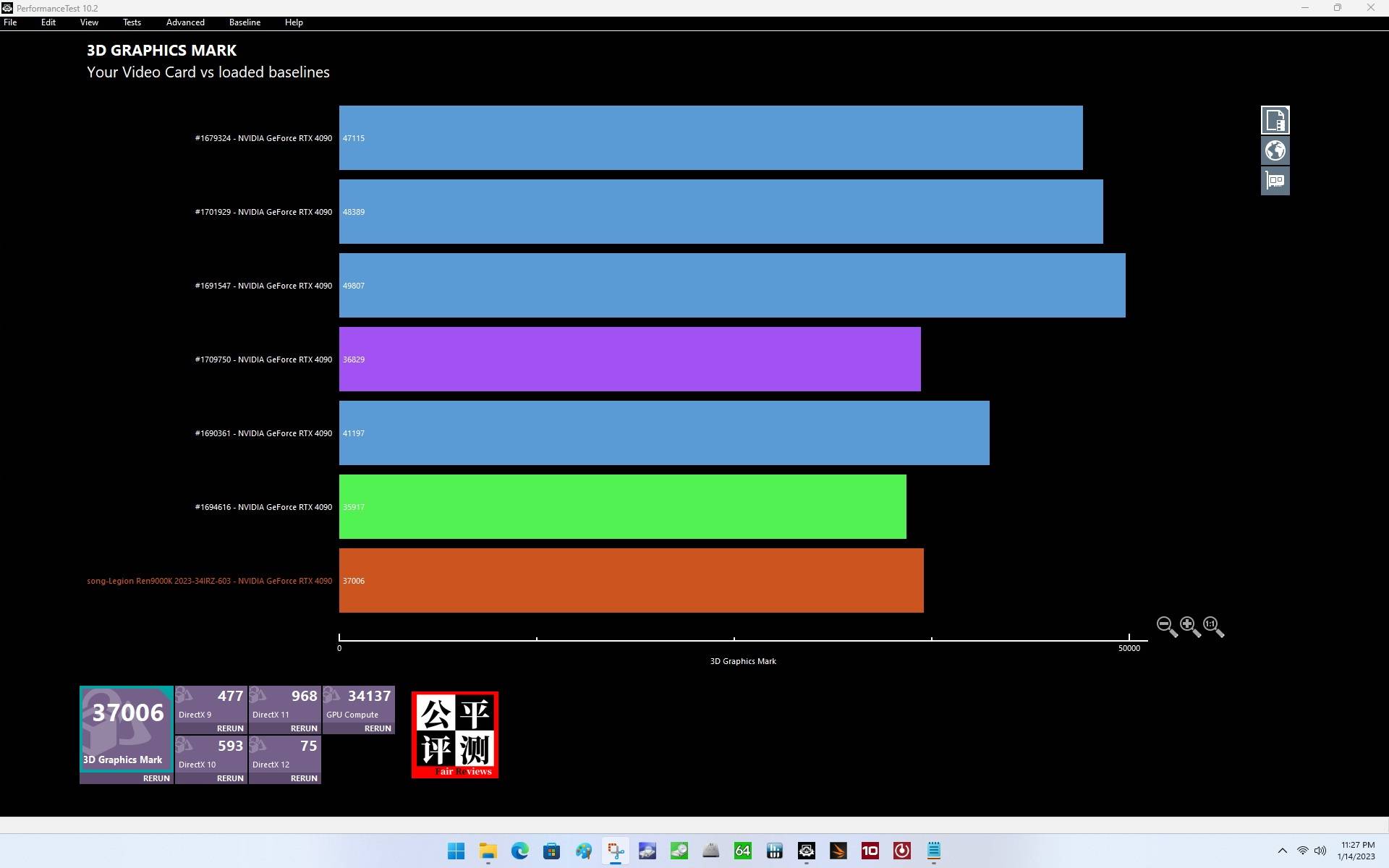
Task: Rerun the DirectX 12 test
Action: 304,778
